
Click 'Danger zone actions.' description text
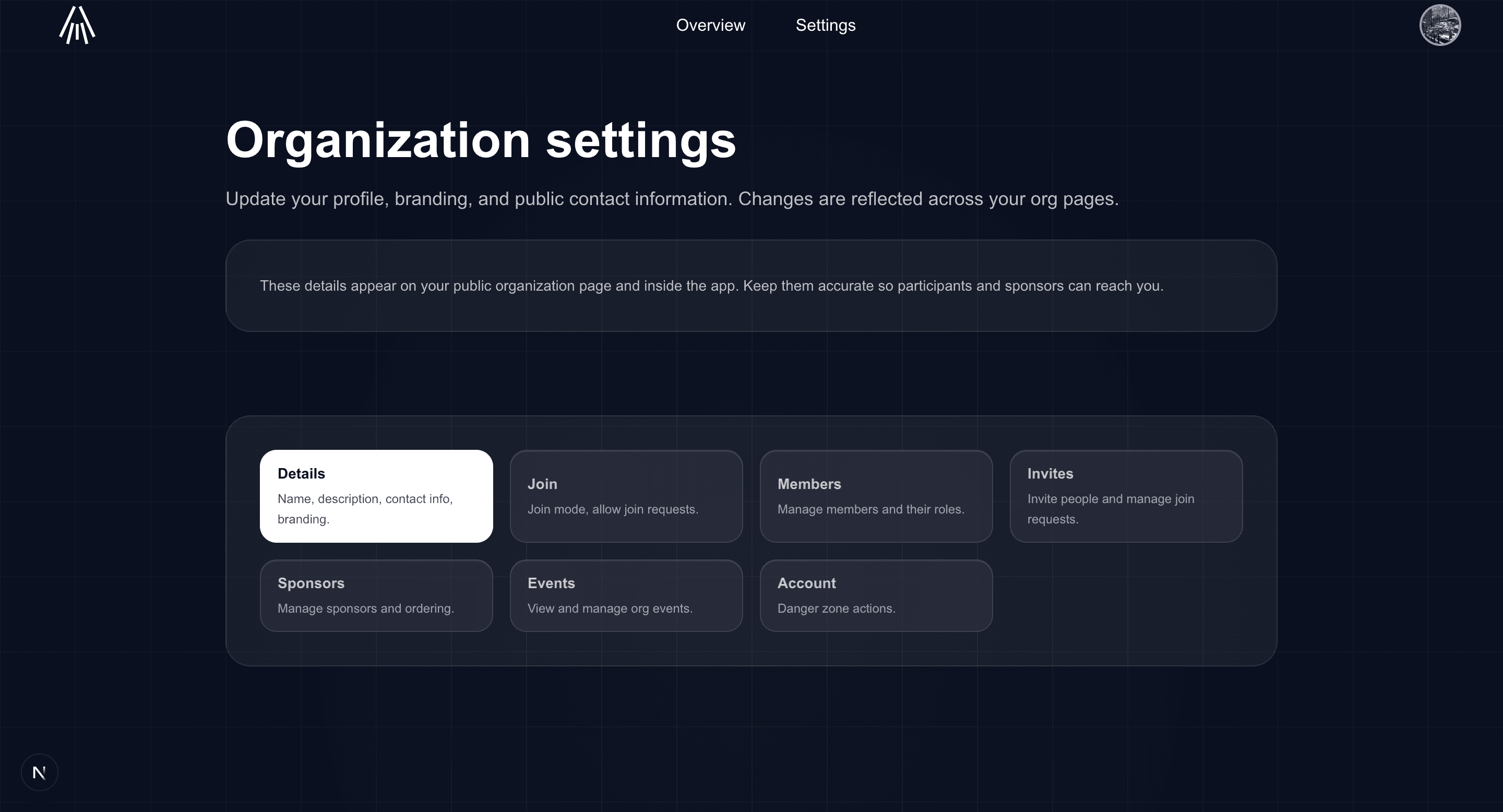coord(836,608)
